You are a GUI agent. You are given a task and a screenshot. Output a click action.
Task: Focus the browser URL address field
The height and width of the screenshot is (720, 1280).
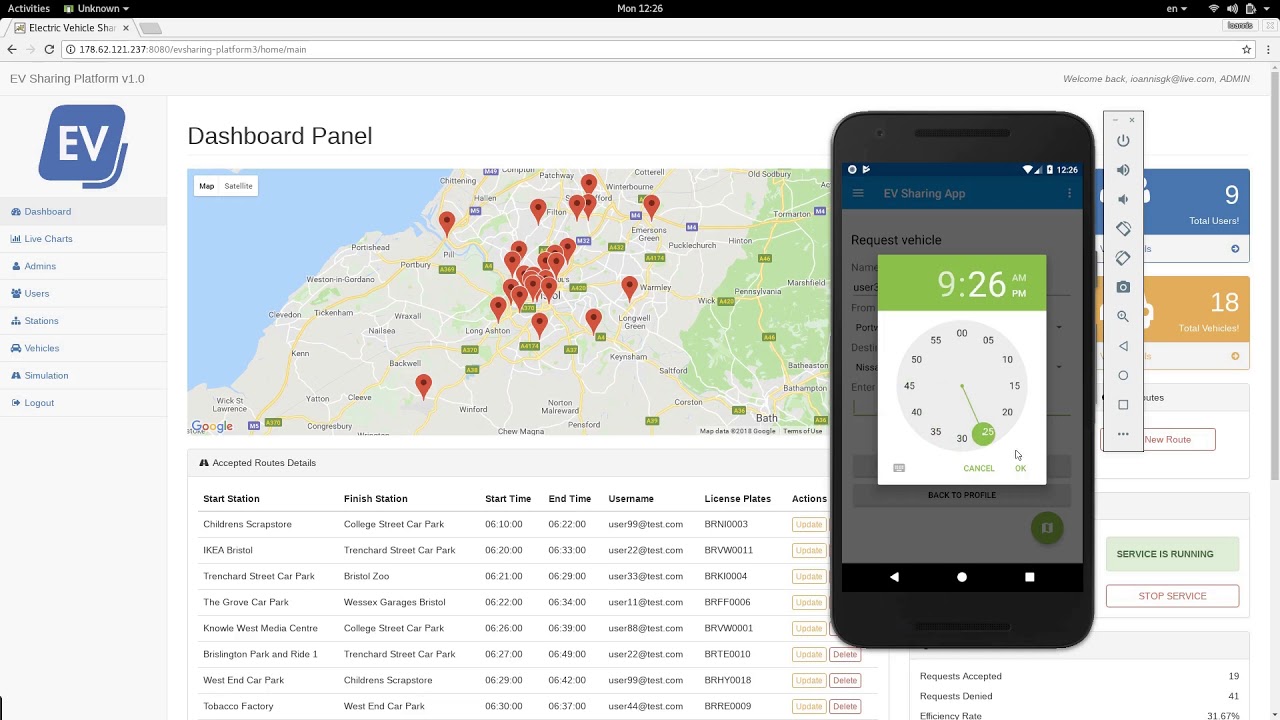(650, 49)
